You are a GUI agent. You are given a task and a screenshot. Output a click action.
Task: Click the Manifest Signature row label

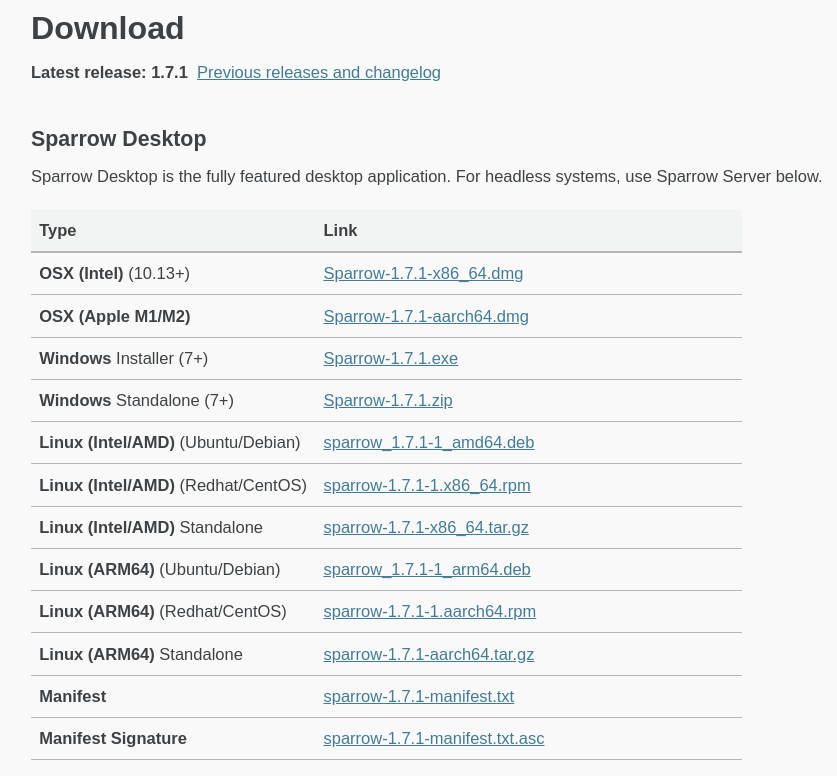click(x=113, y=739)
